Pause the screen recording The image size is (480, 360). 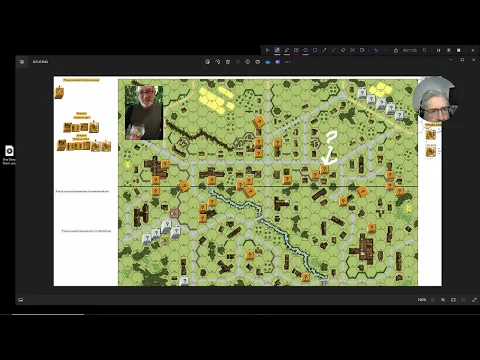tap(439, 50)
